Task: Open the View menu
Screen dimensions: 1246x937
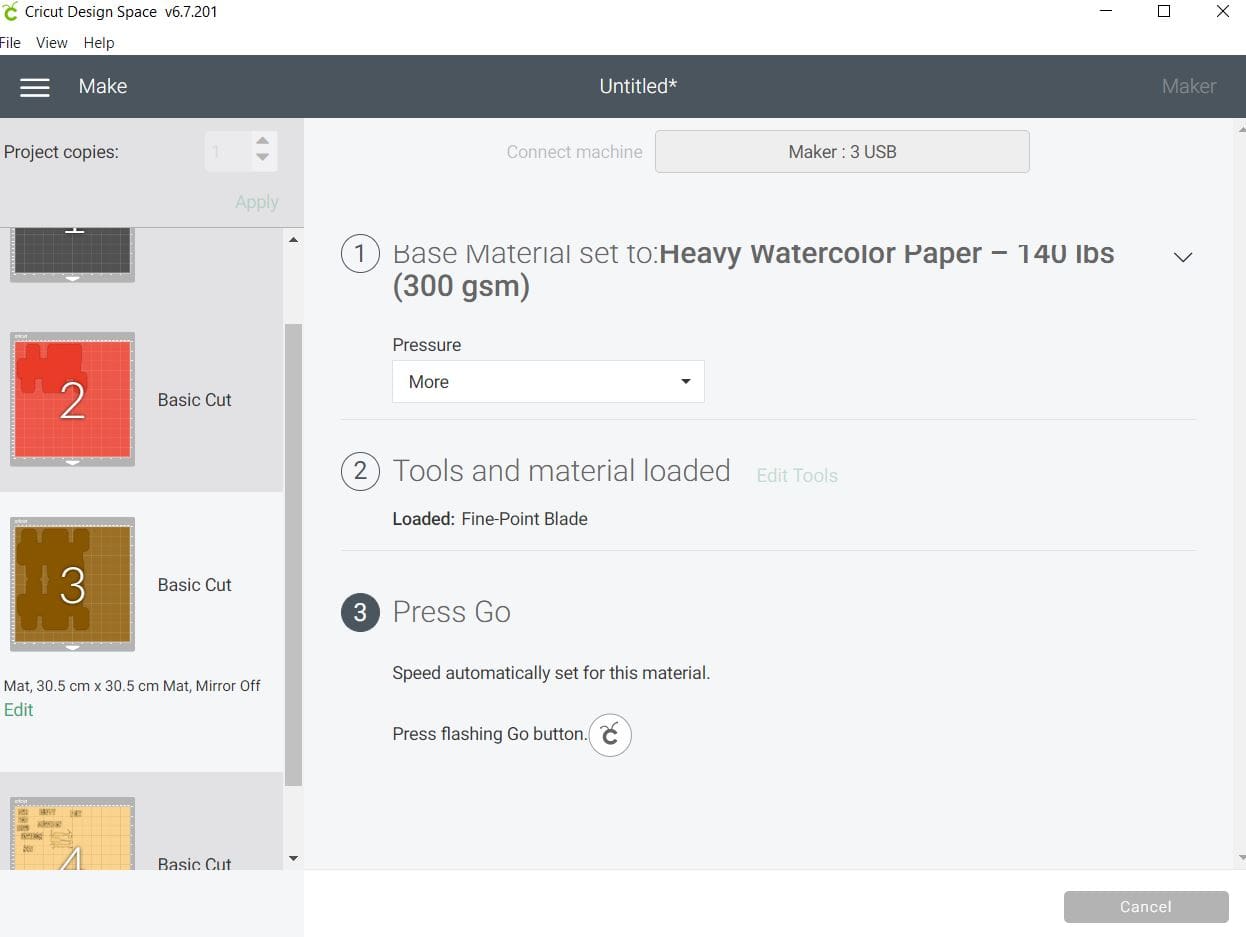Action: pos(52,43)
